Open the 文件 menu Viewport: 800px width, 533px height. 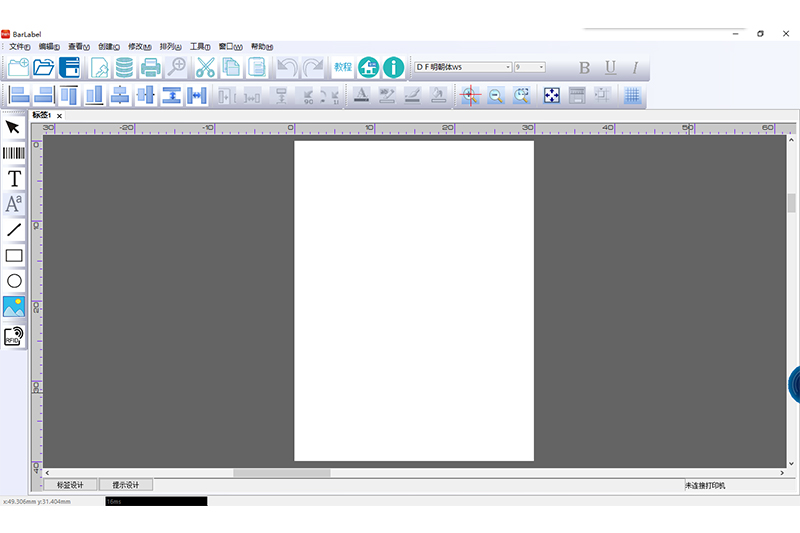[x=19, y=46]
